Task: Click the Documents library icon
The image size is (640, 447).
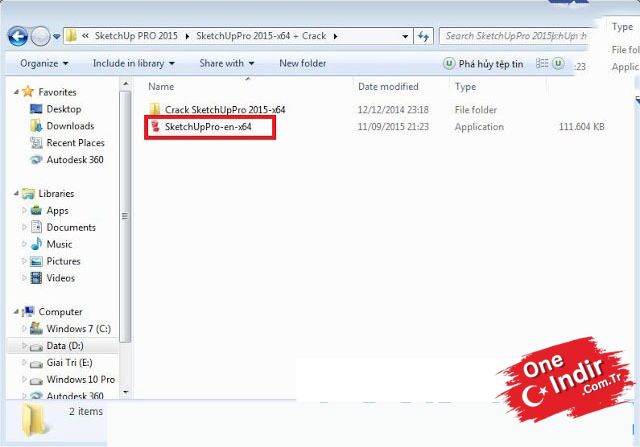Action: coord(36,227)
